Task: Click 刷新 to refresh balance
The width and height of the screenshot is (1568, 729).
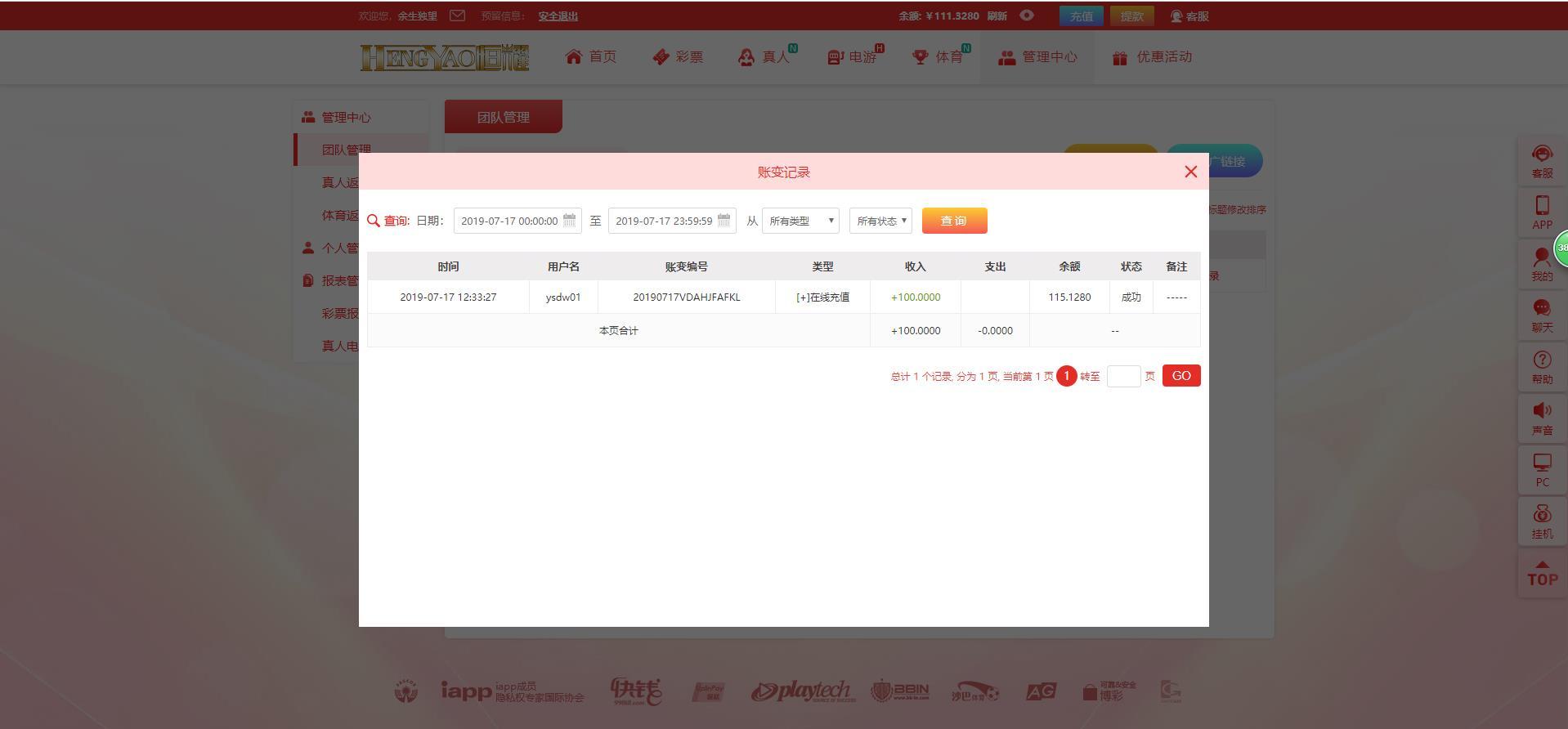Action: [x=997, y=16]
